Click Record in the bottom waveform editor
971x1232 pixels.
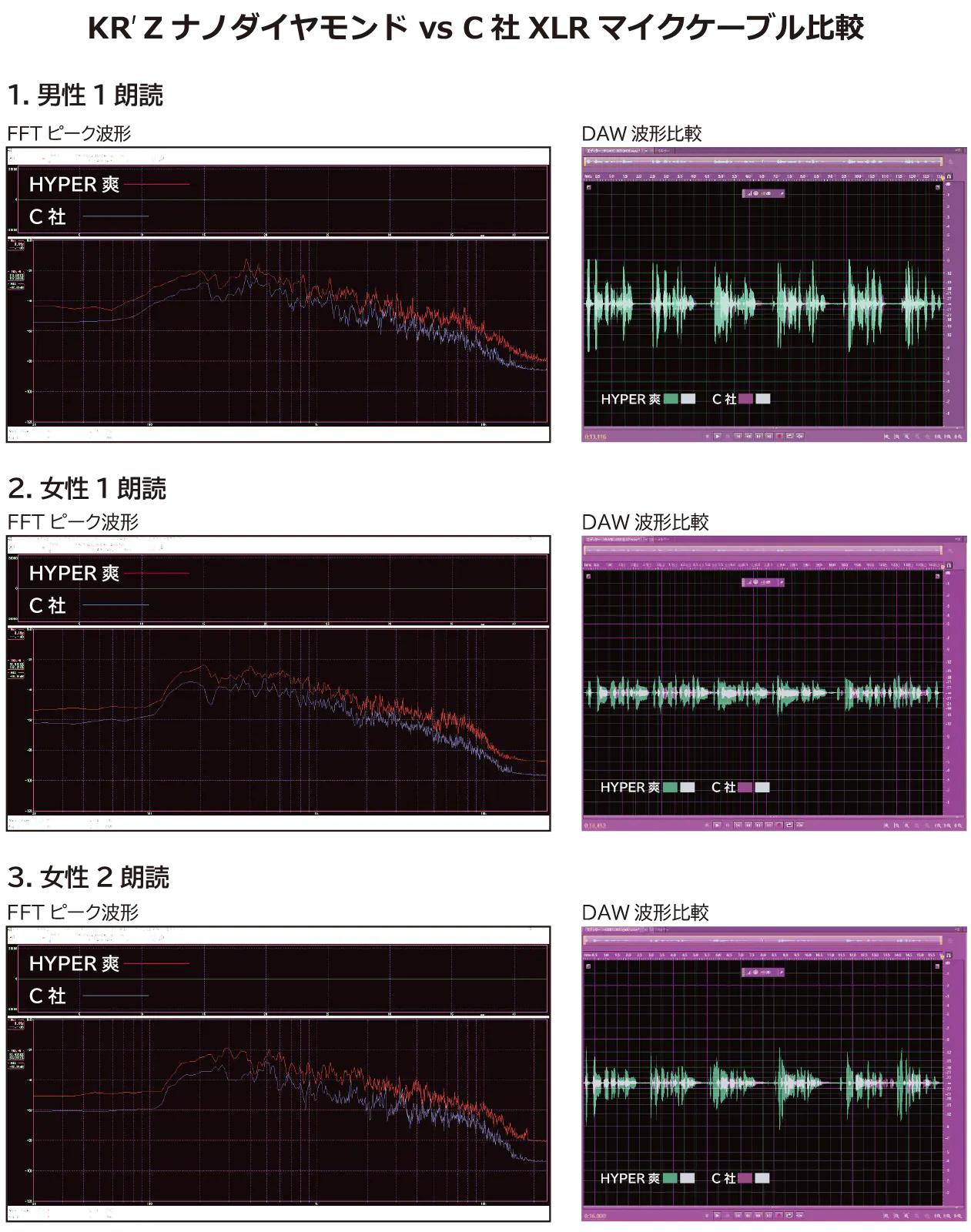tap(778, 1216)
